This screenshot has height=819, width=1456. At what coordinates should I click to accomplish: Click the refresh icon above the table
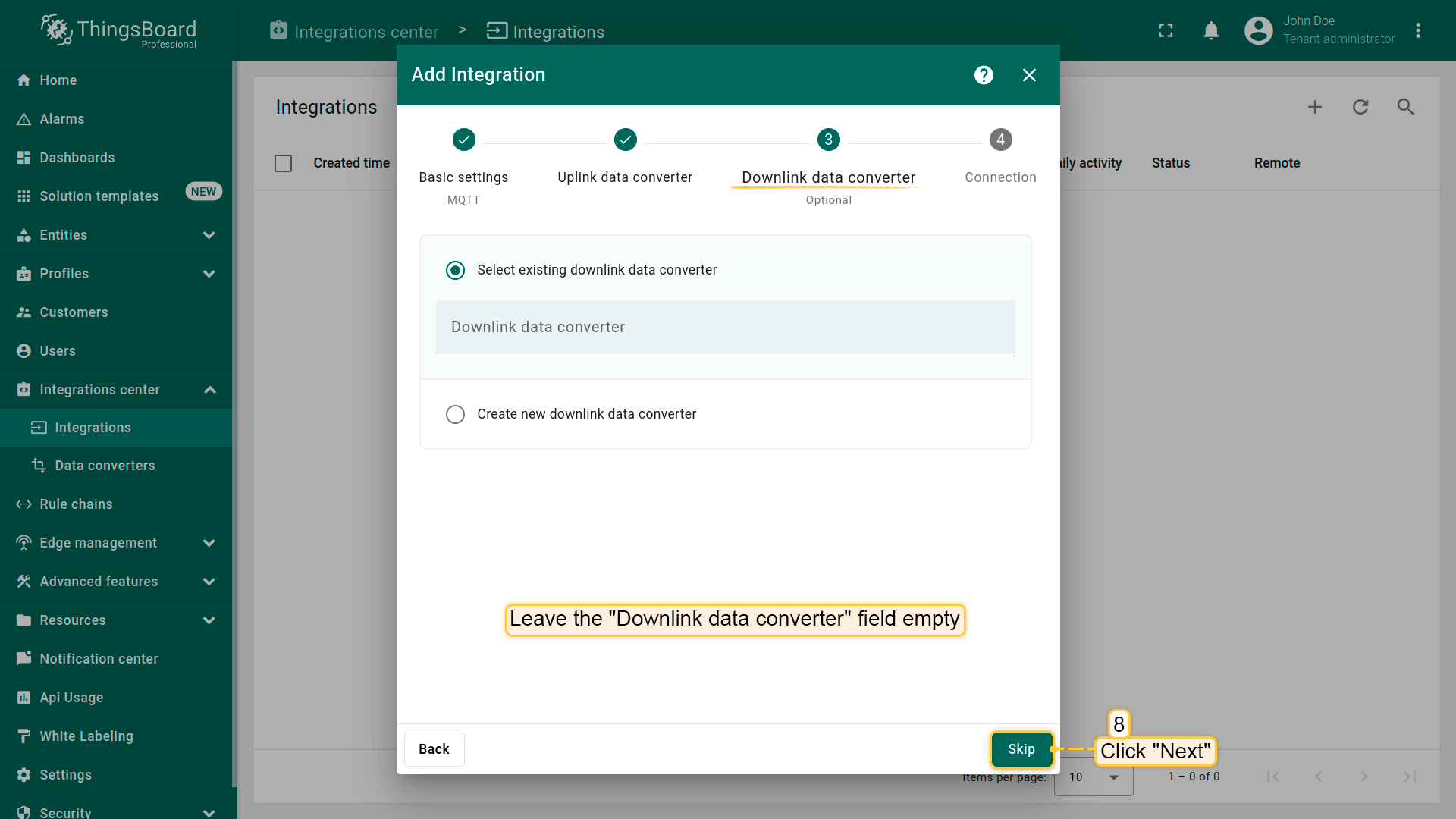pos(1360,107)
